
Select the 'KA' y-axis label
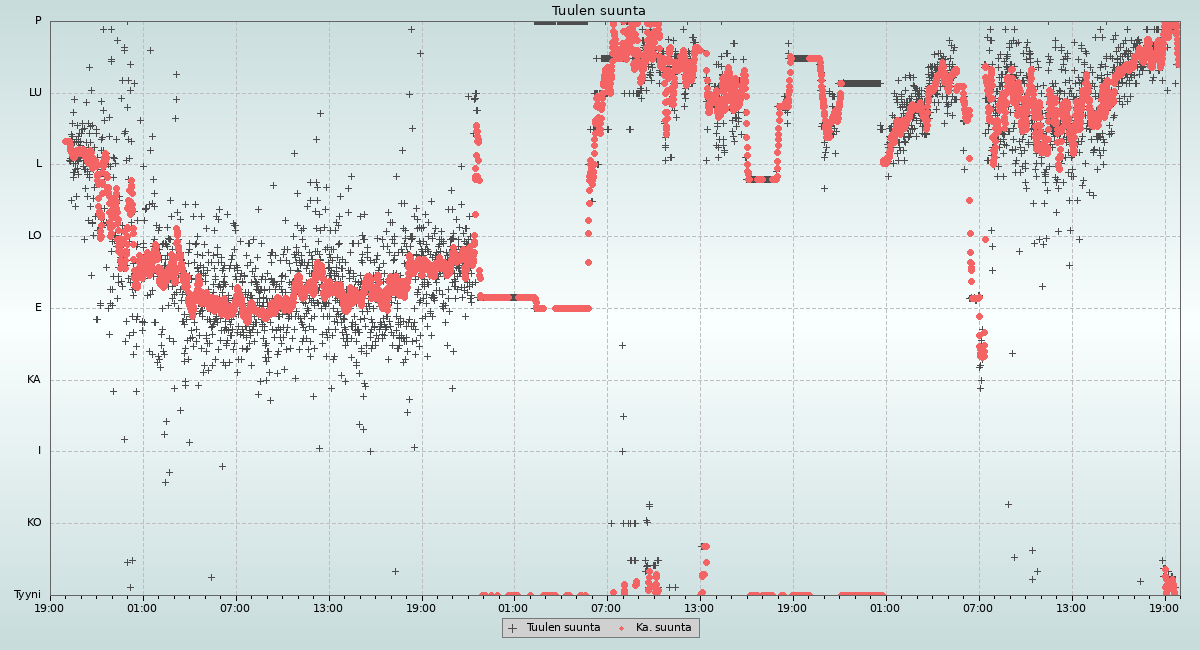pyautogui.click(x=34, y=380)
